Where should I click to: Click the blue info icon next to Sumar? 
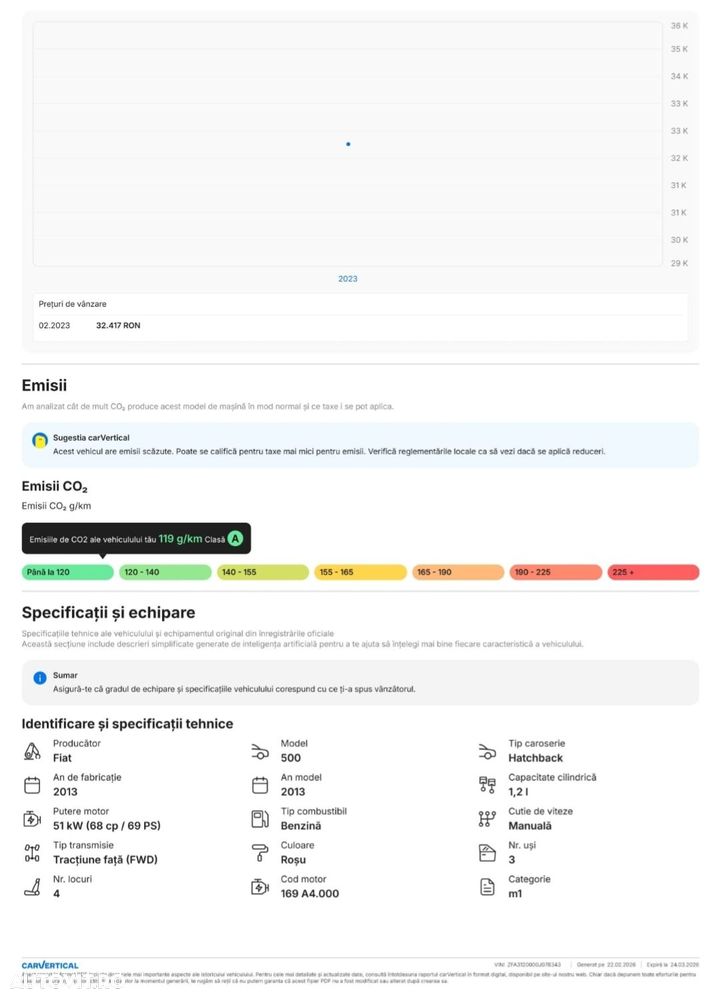pyautogui.click(x=40, y=678)
